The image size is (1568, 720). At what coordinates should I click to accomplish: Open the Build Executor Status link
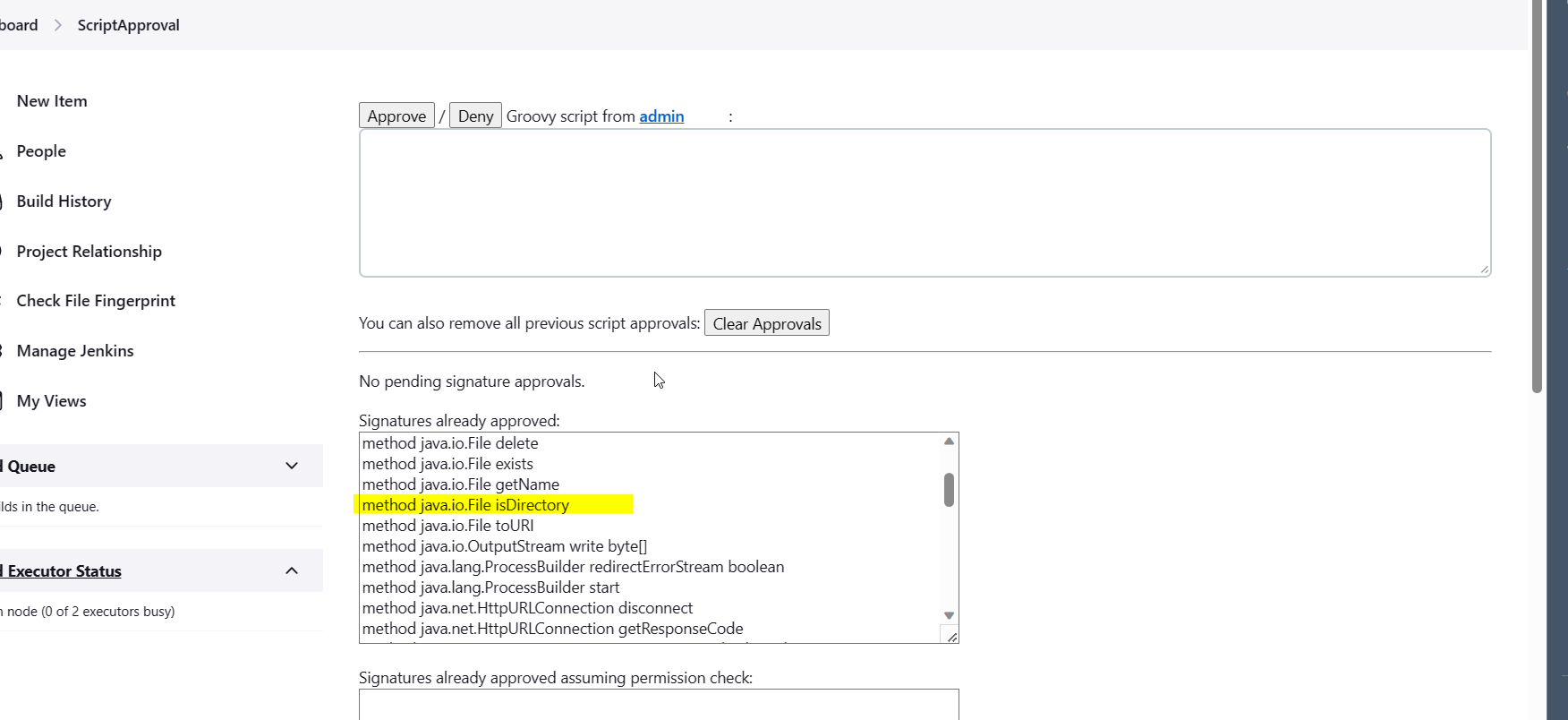click(x=64, y=571)
